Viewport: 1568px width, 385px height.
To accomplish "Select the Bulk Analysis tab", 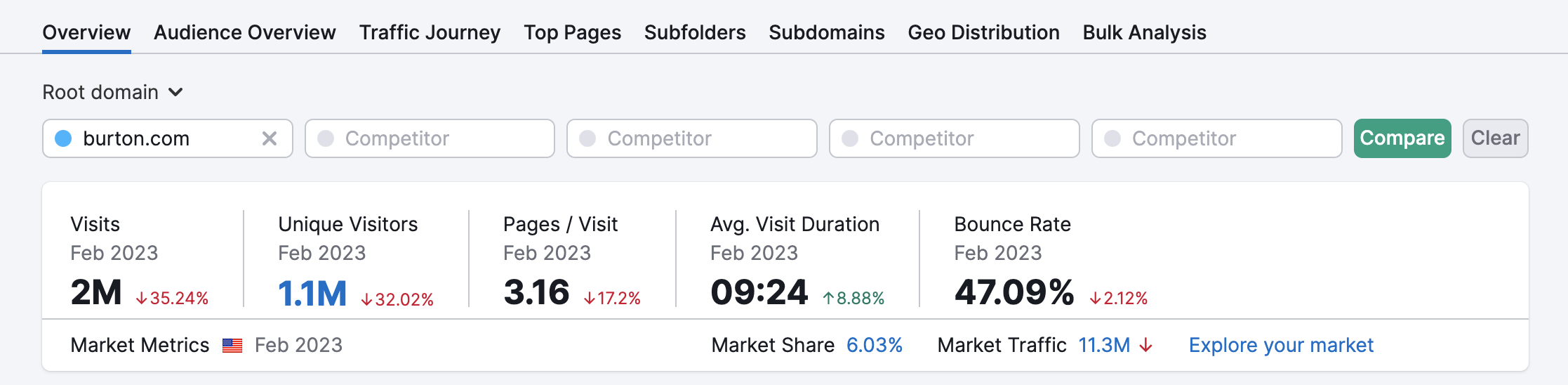I will (1144, 32).
